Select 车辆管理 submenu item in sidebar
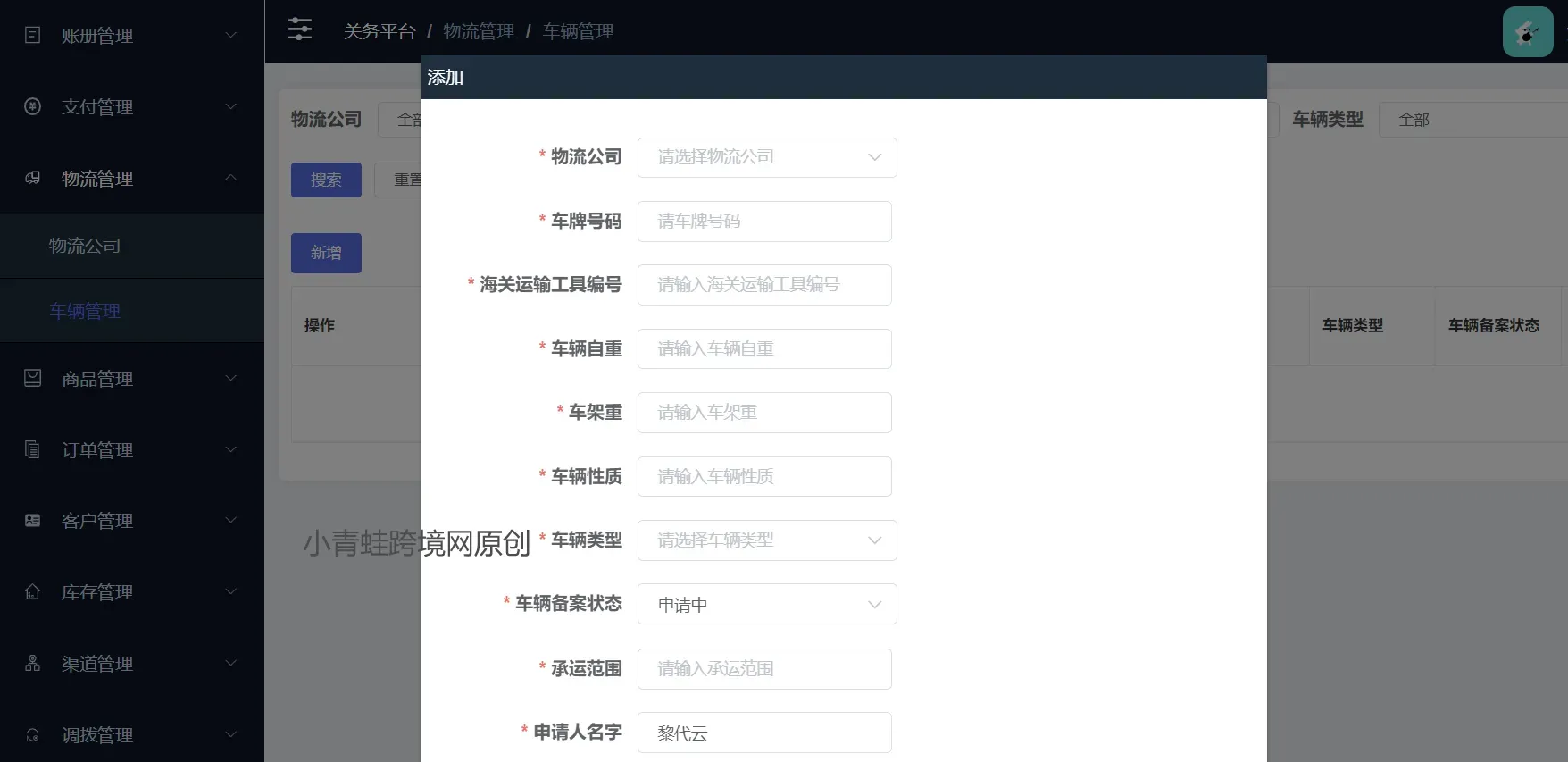 [85, 311]
